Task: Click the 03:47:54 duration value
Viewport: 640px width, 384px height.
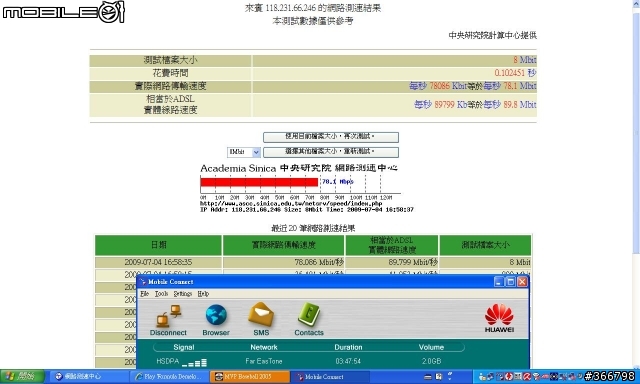Action: [348, 361]
